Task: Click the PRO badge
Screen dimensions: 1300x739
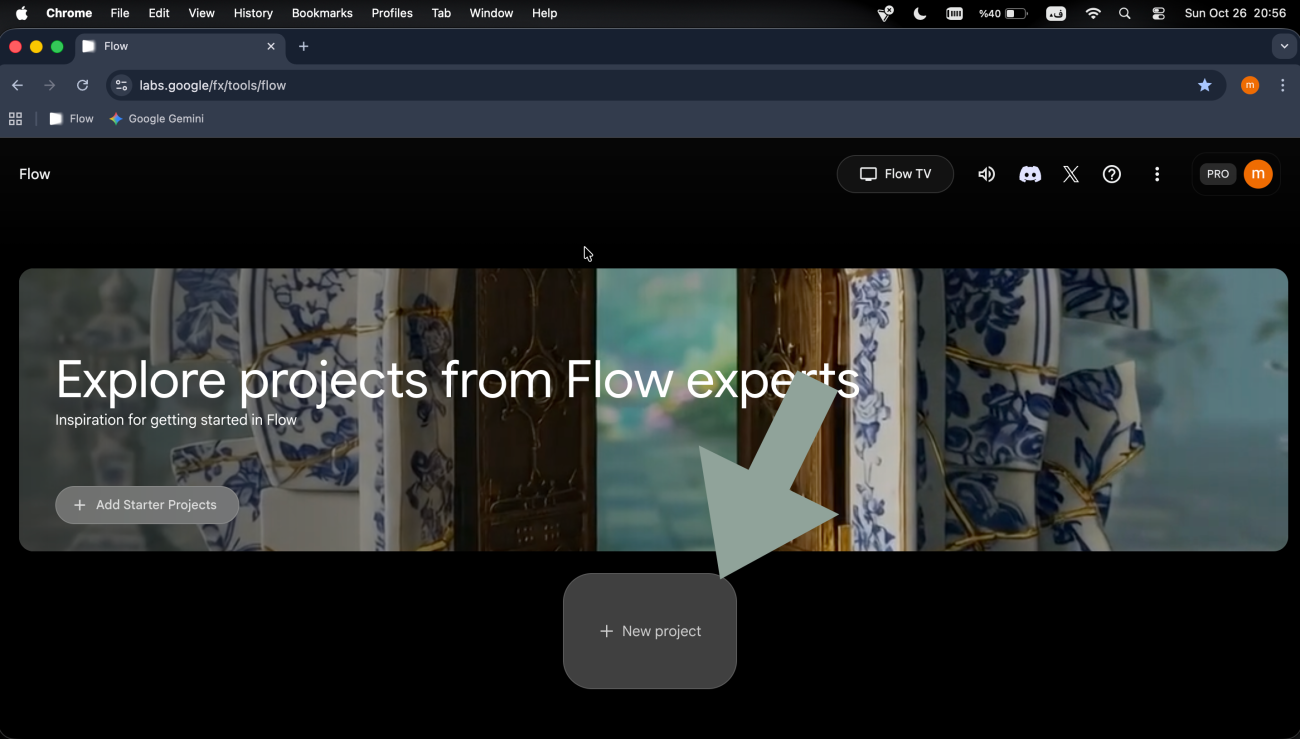Action: [x=1217, y=174]
